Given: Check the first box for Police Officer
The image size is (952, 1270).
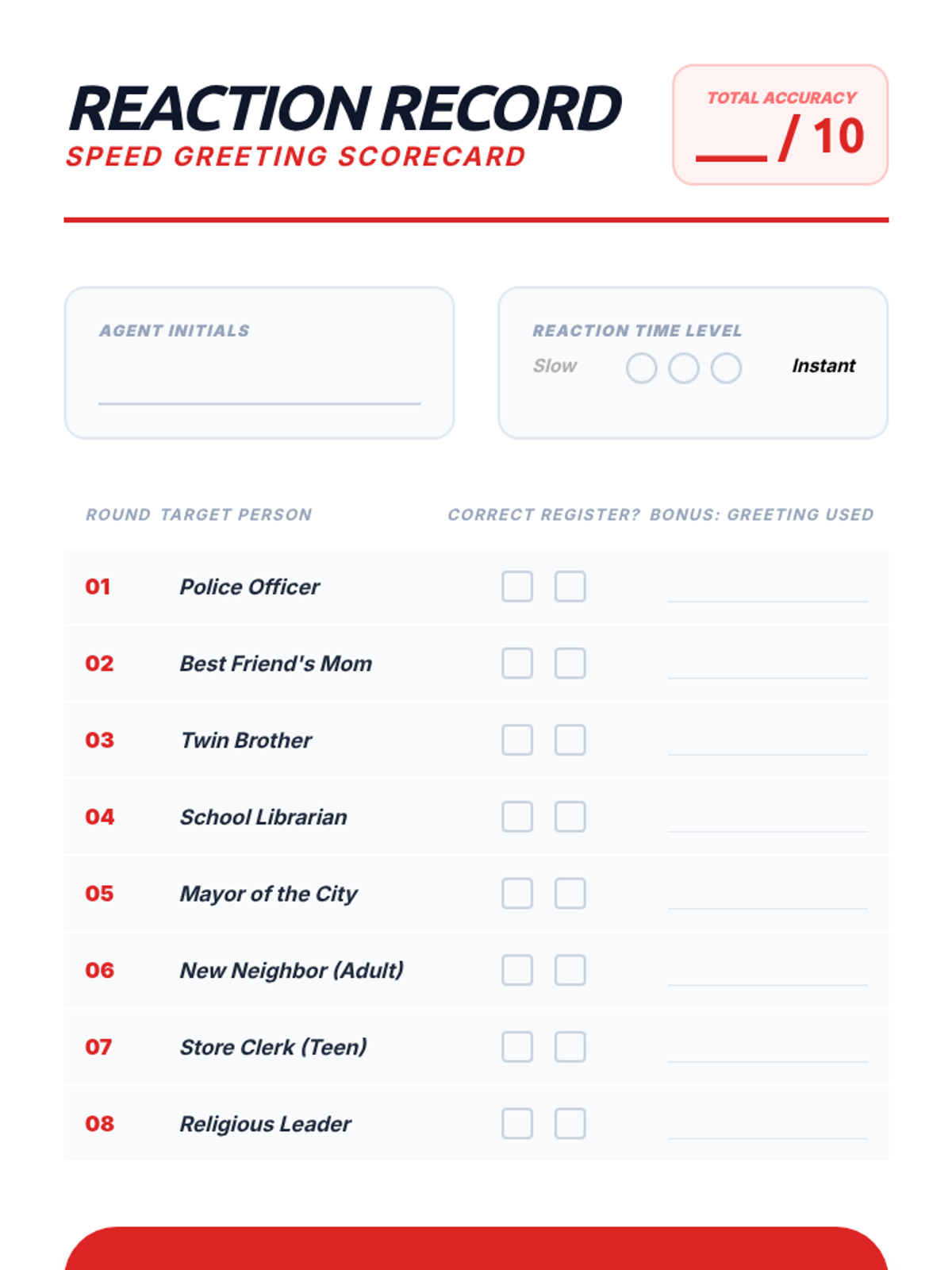Looking at the screenshot, I should click(517, 587).
